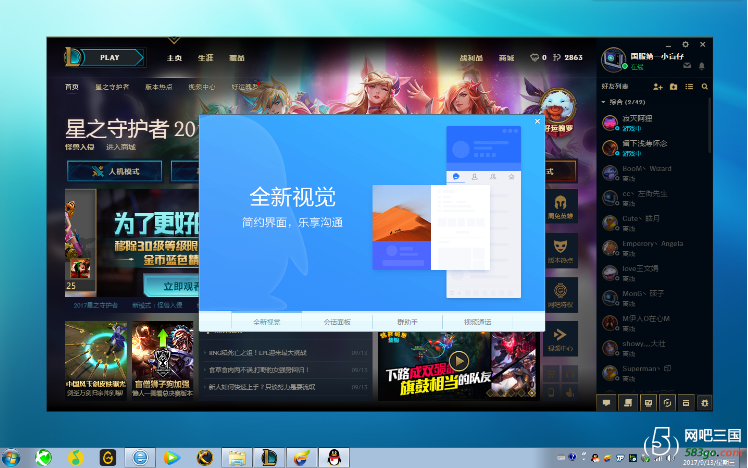Select the 版本热点 sub-navigation item

click(x=158, y=87)
